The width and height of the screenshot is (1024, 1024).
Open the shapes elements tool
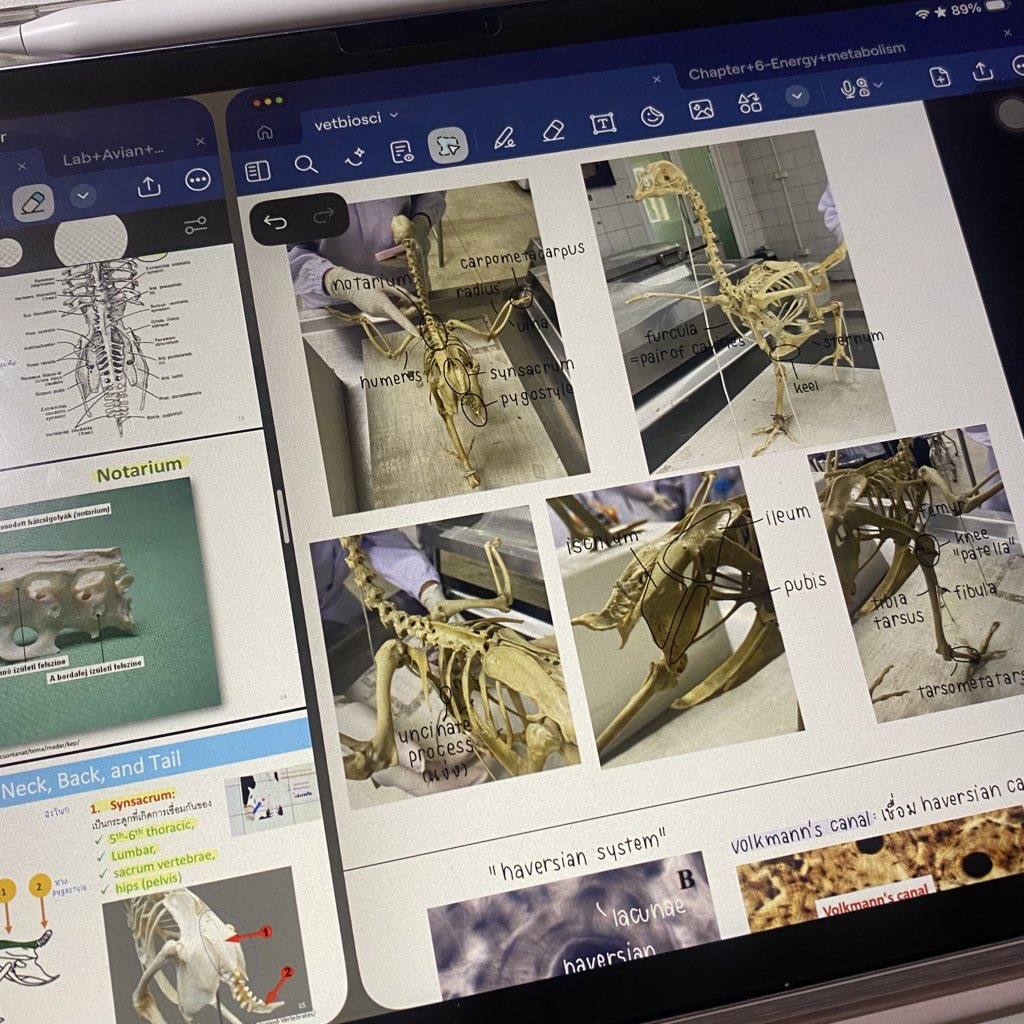click(x=749, y=103)
